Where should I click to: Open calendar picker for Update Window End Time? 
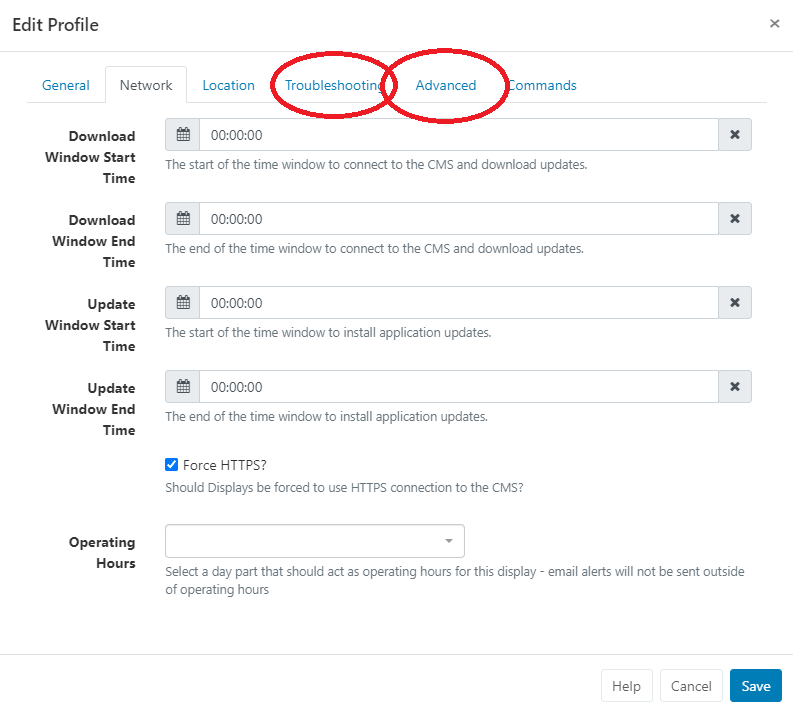tap(183, 387)
